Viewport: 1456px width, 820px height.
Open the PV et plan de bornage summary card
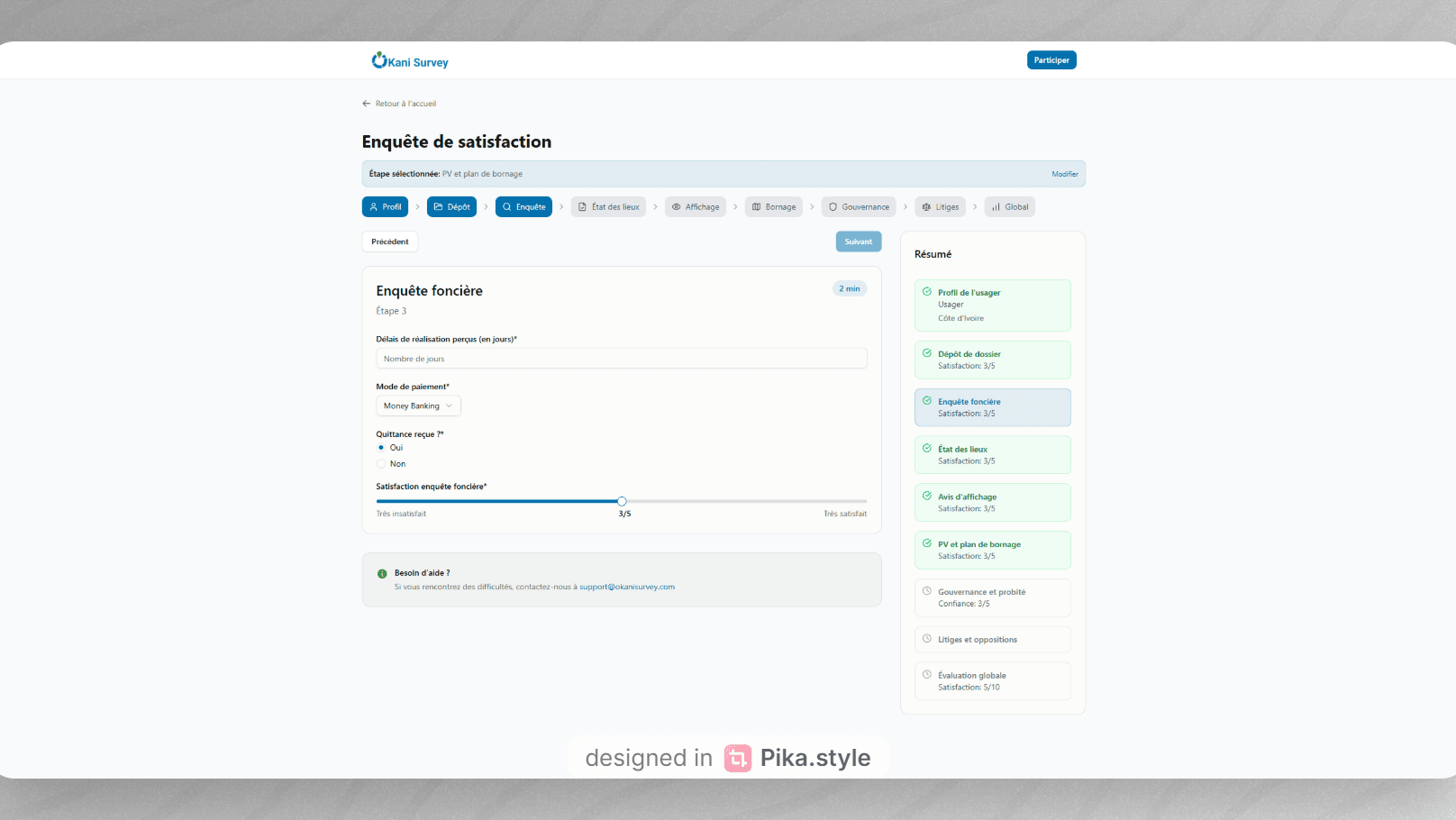(992, 550)
